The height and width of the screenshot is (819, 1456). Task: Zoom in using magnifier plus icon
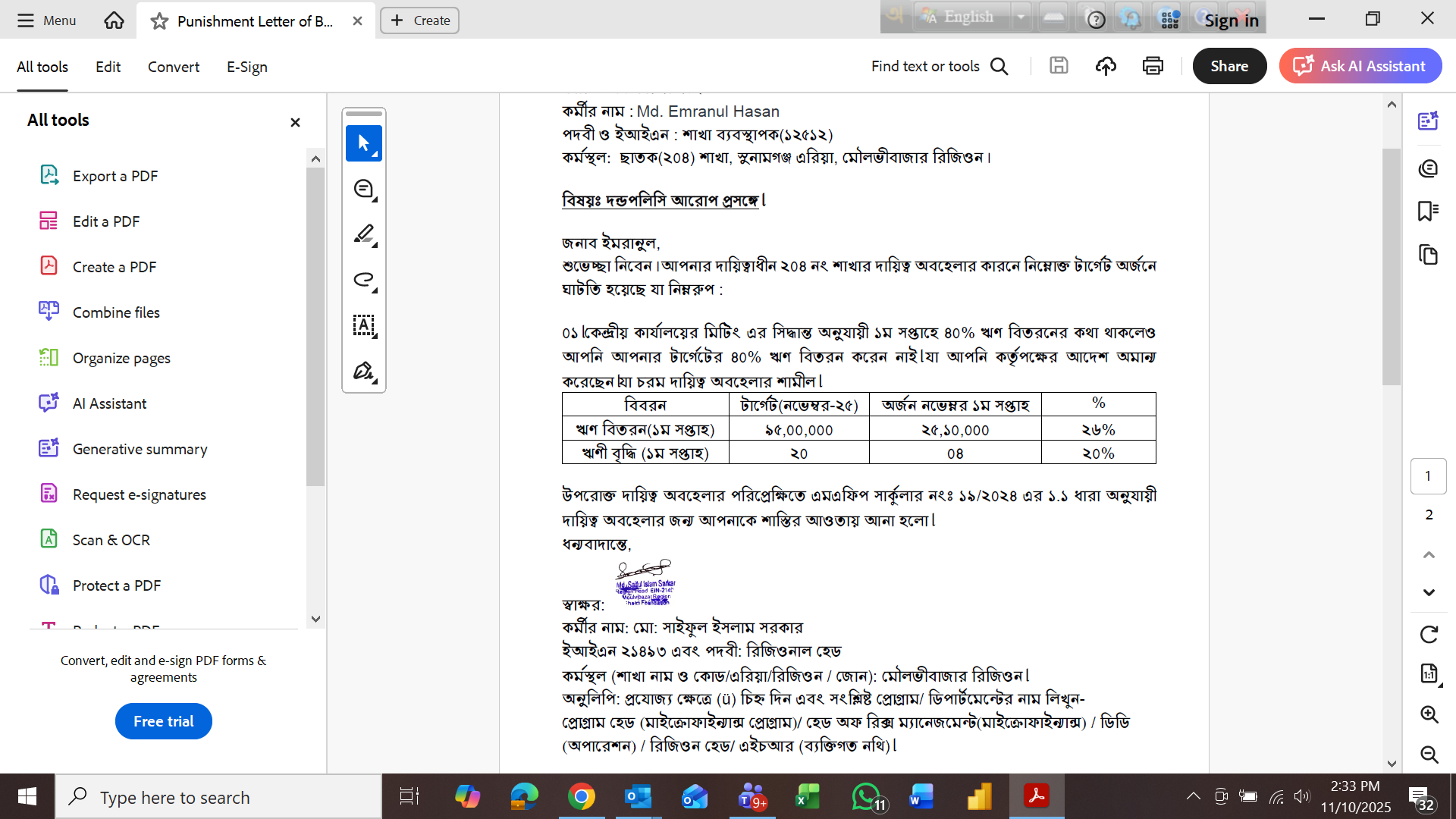pos(1429,714)
